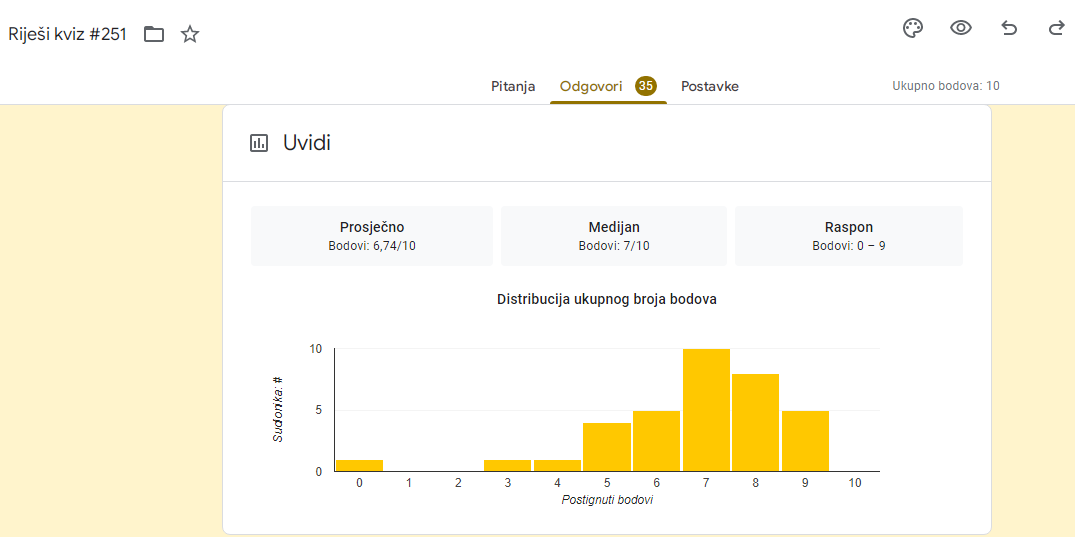
Task: Click the Uvidi heading
Action: [307, 143]
